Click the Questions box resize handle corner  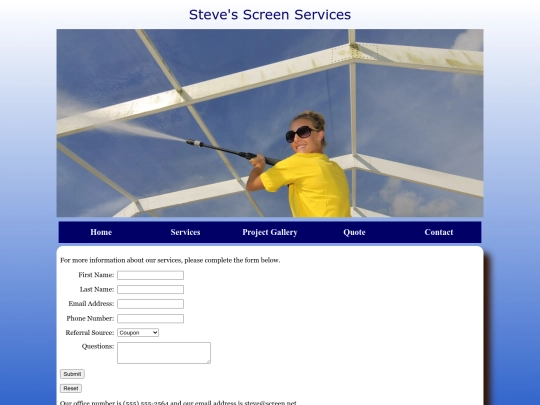208,361
